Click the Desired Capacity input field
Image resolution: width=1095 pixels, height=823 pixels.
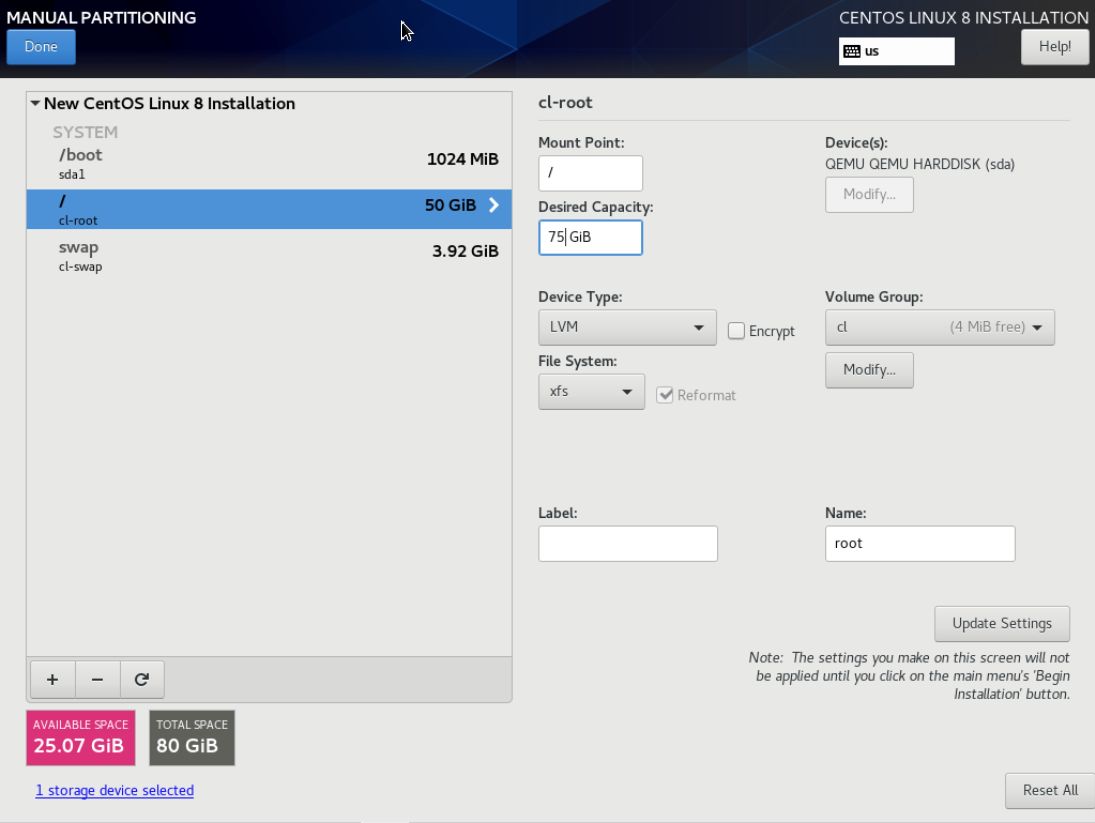click(590, 237)
